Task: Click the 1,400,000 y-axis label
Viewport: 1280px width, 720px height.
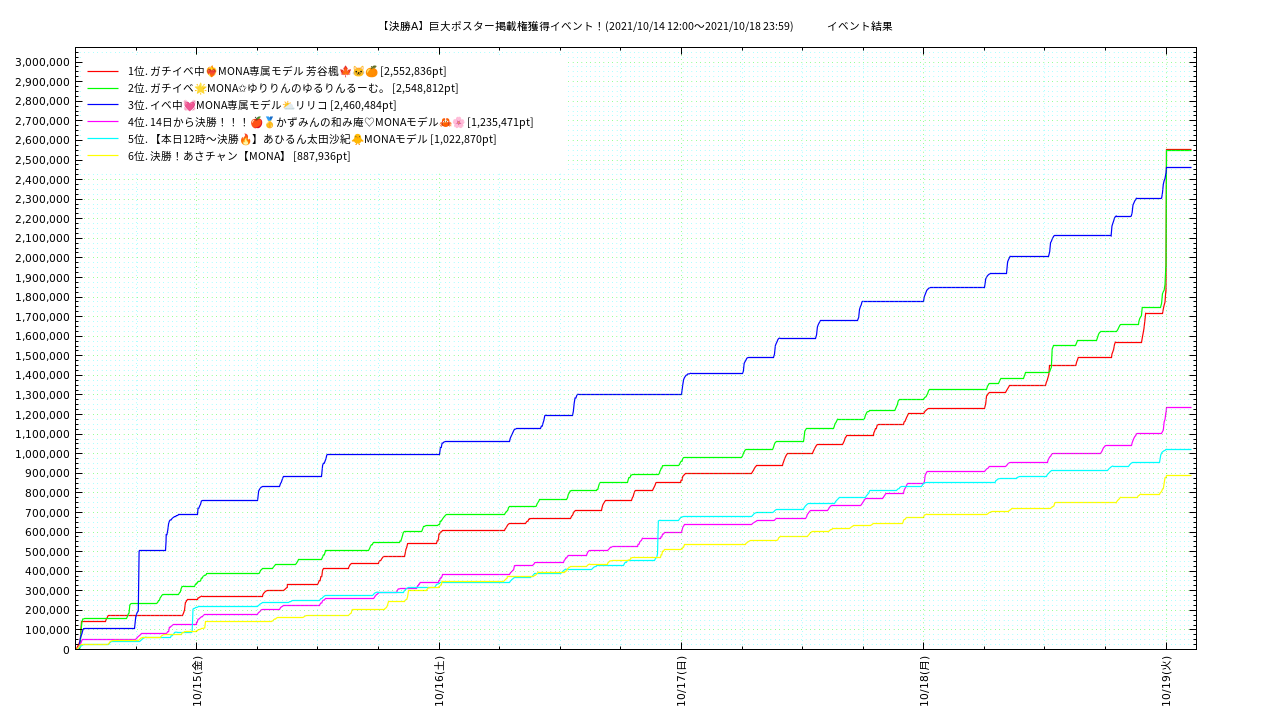Action: click(x=43, y=375)
